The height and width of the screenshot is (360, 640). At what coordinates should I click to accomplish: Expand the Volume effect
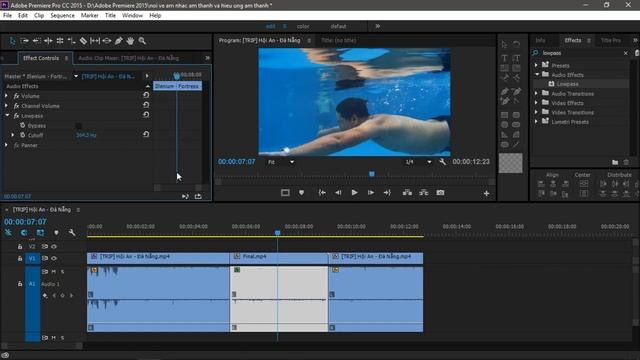6,96
